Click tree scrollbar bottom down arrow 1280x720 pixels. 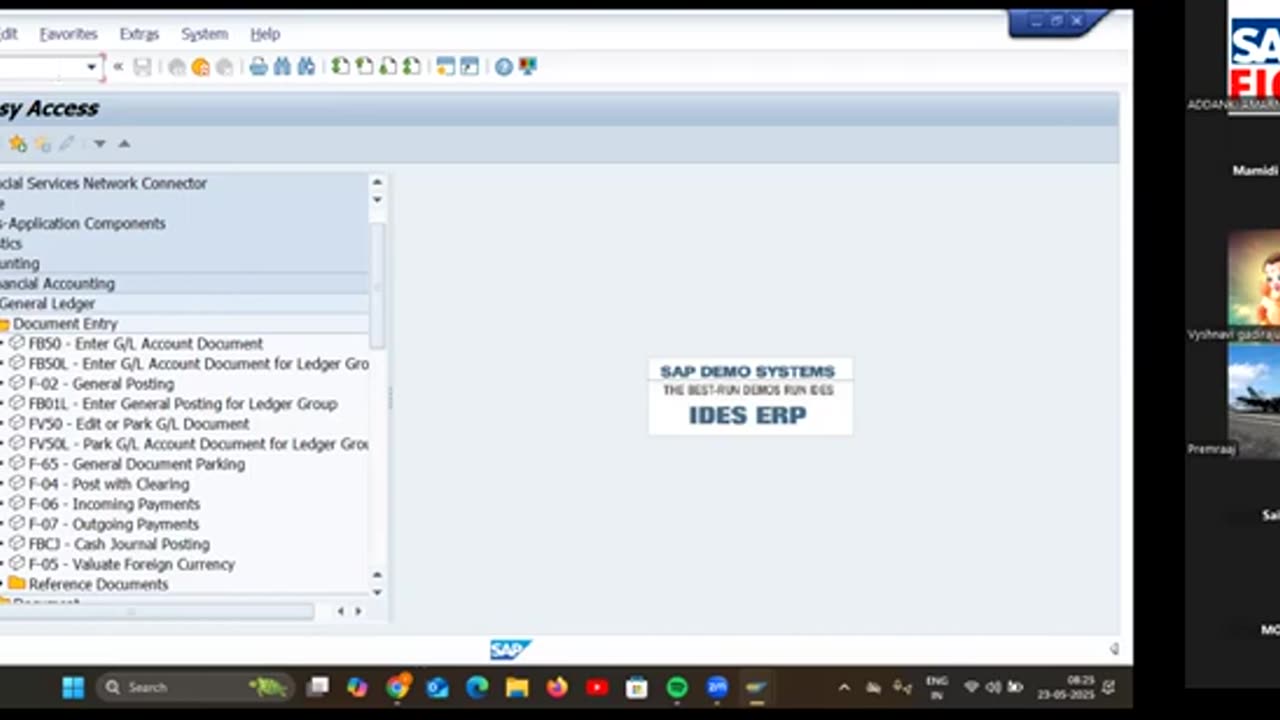(377, 591)
